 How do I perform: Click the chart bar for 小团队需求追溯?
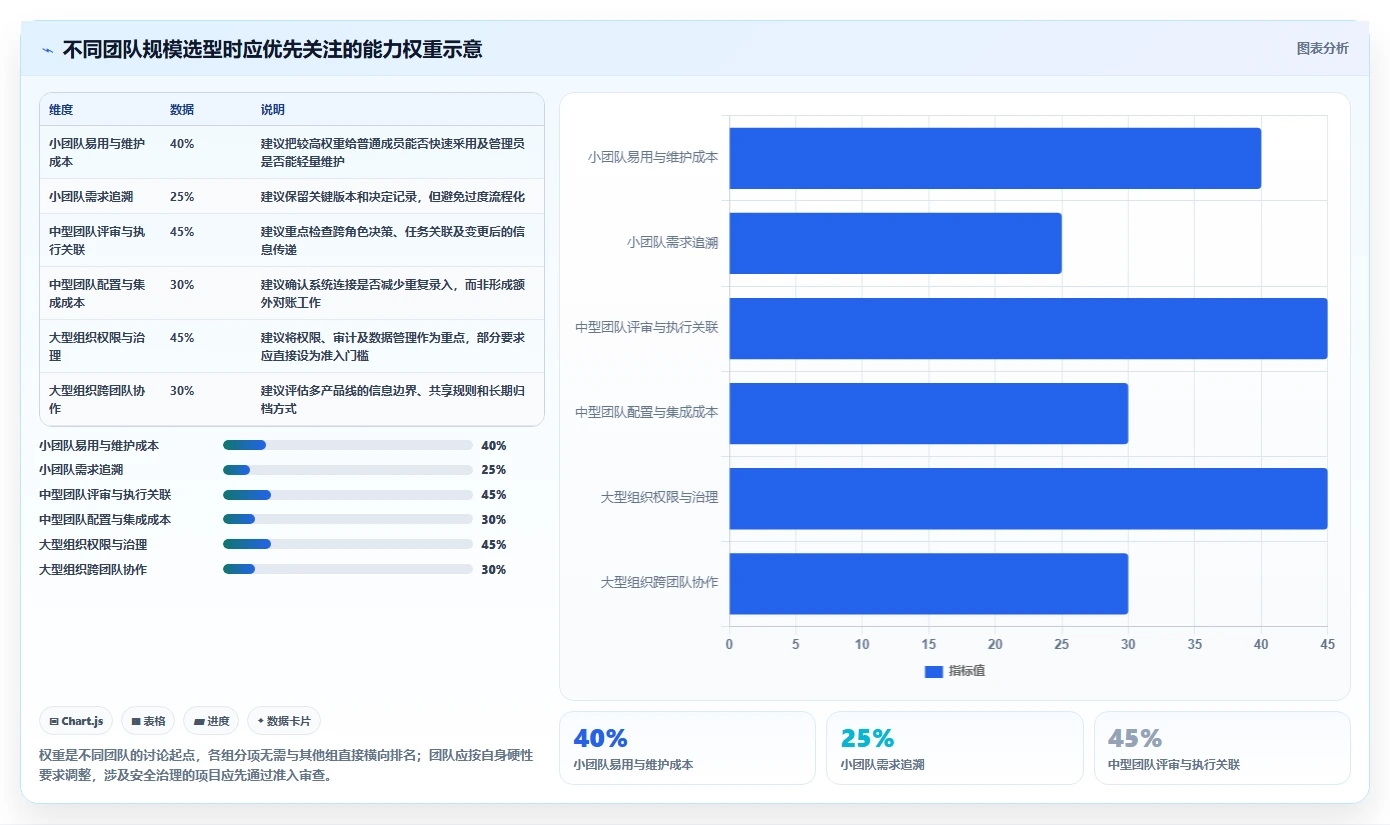click(895, 243)
